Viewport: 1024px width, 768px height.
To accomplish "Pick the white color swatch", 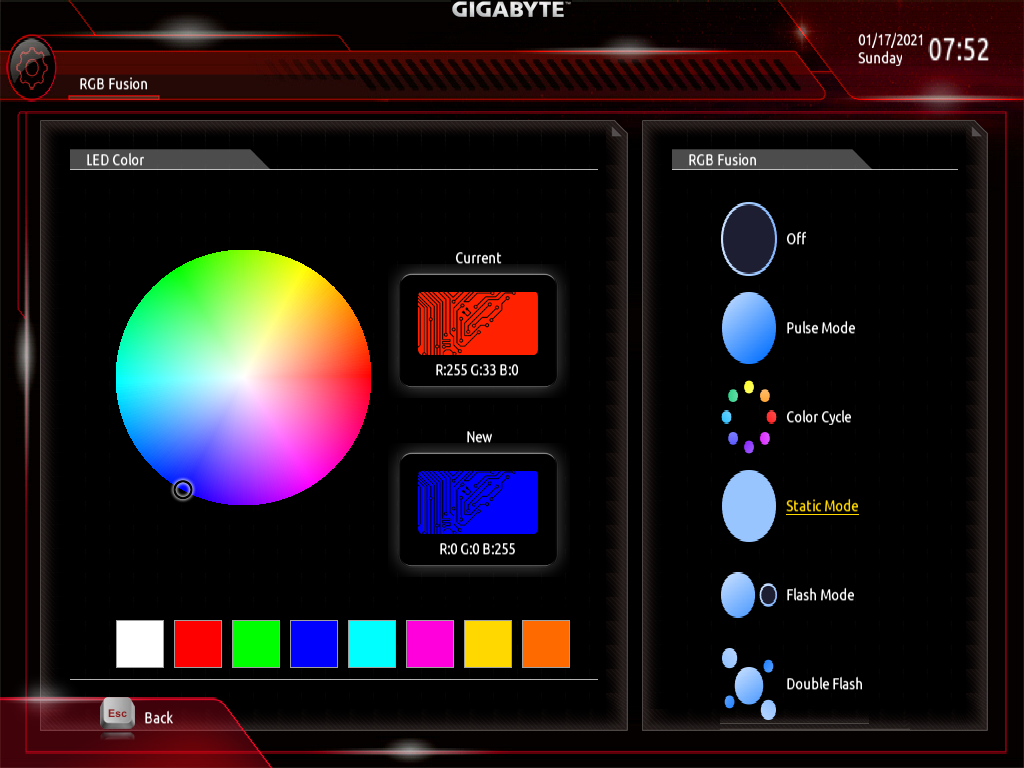I will pyautogui.click(x=140, y=644).
